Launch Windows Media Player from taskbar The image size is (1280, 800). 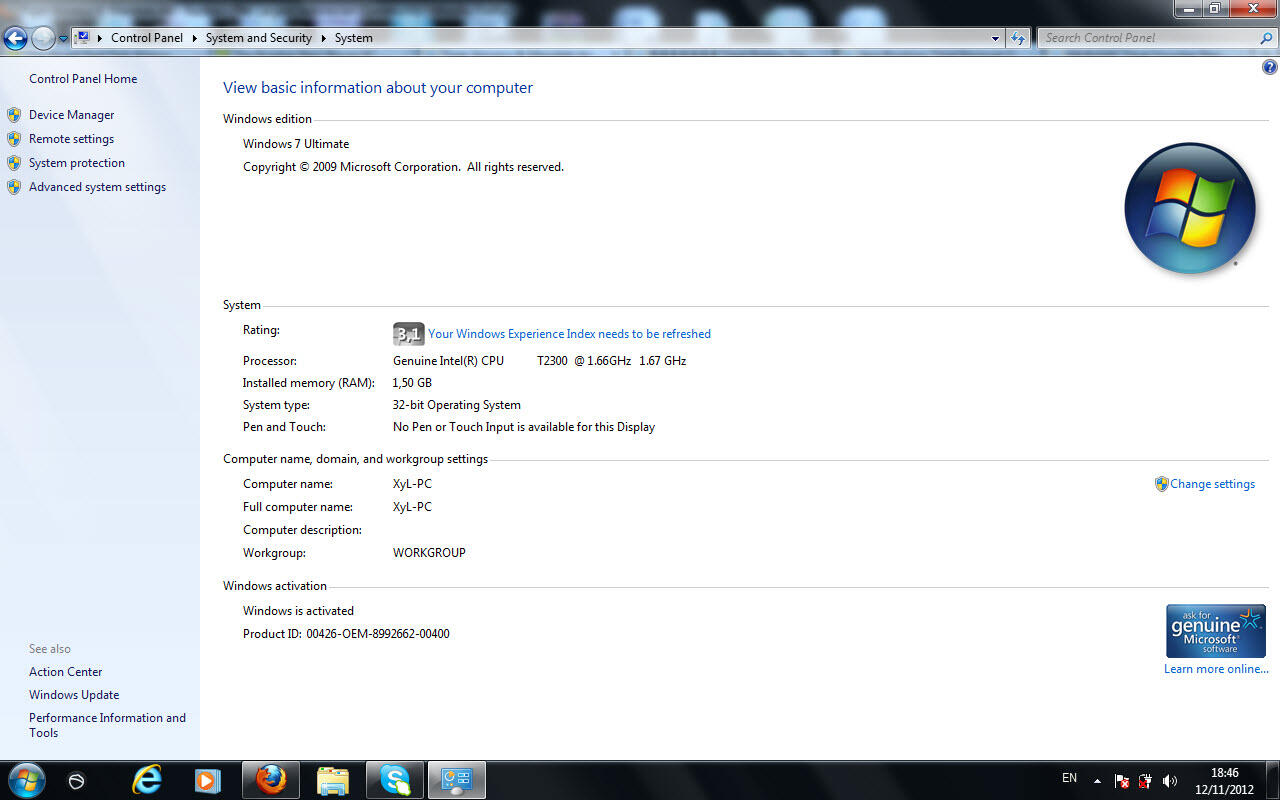[207, 780]
